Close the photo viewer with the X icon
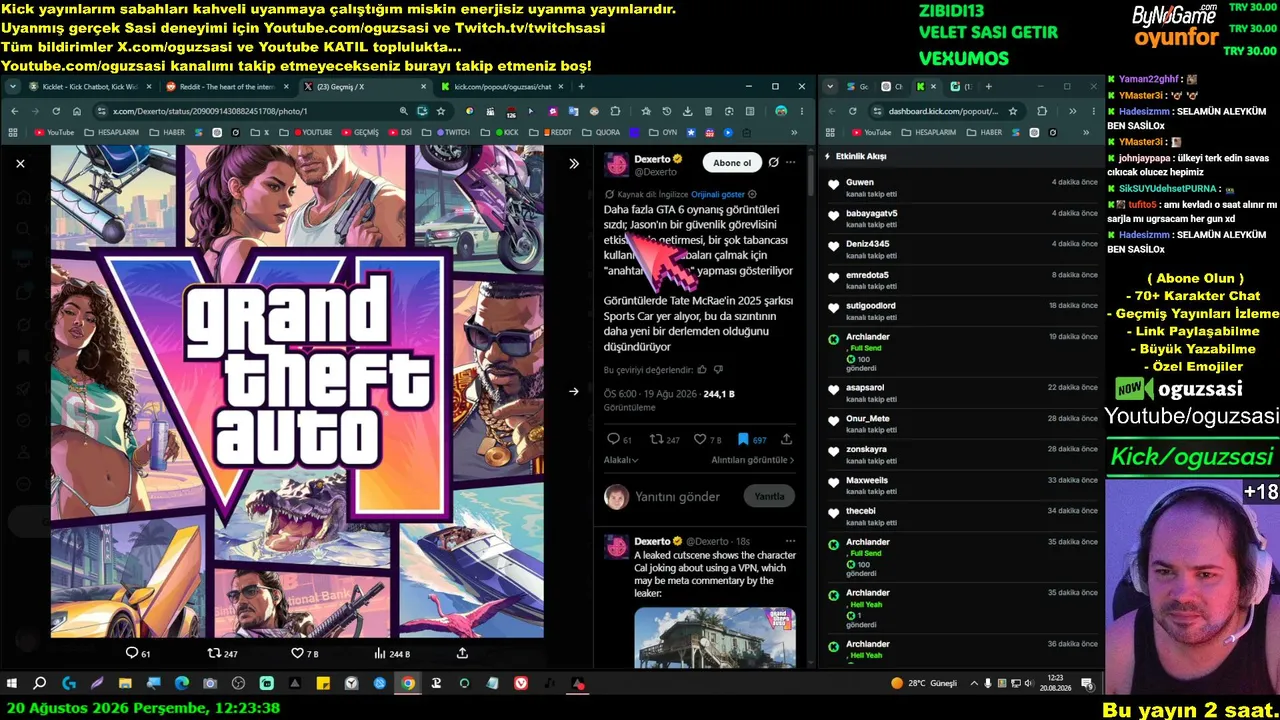The height and width of the screenshot is (720, 1280). coord(20,163)
